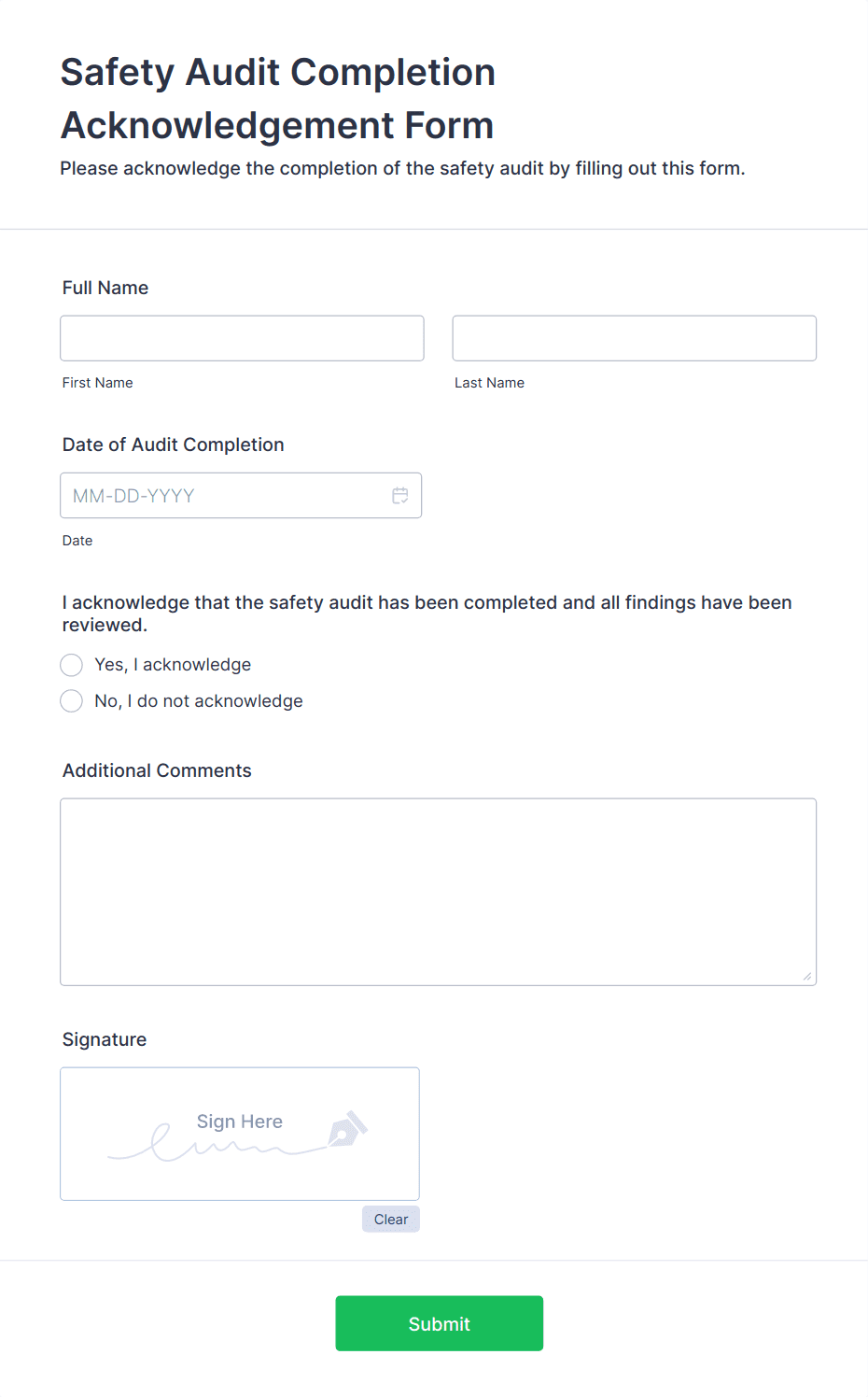Click the pen icon in the signature pad
Screen dimensions: 868x1397
pyautogui.click(x=345, y=1131)
